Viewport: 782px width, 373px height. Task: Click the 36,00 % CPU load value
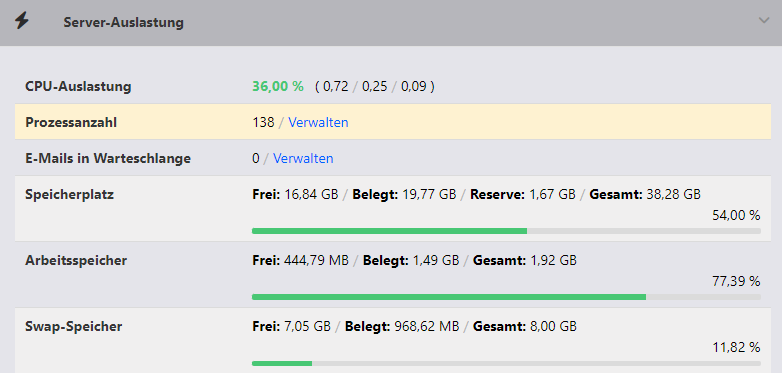[278, 86]
